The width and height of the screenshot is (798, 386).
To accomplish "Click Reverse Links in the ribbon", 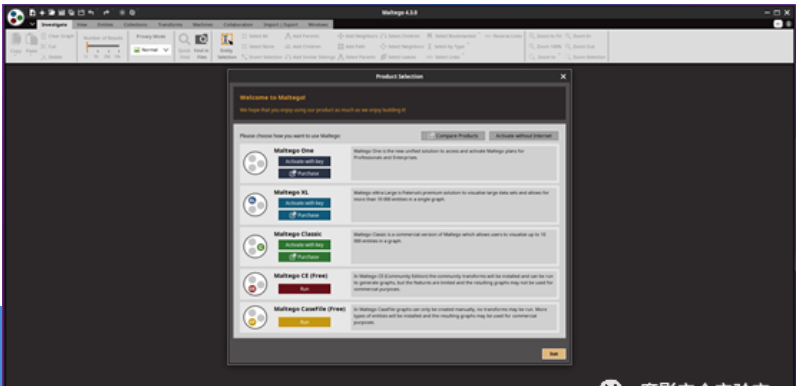I will [503, 36].
